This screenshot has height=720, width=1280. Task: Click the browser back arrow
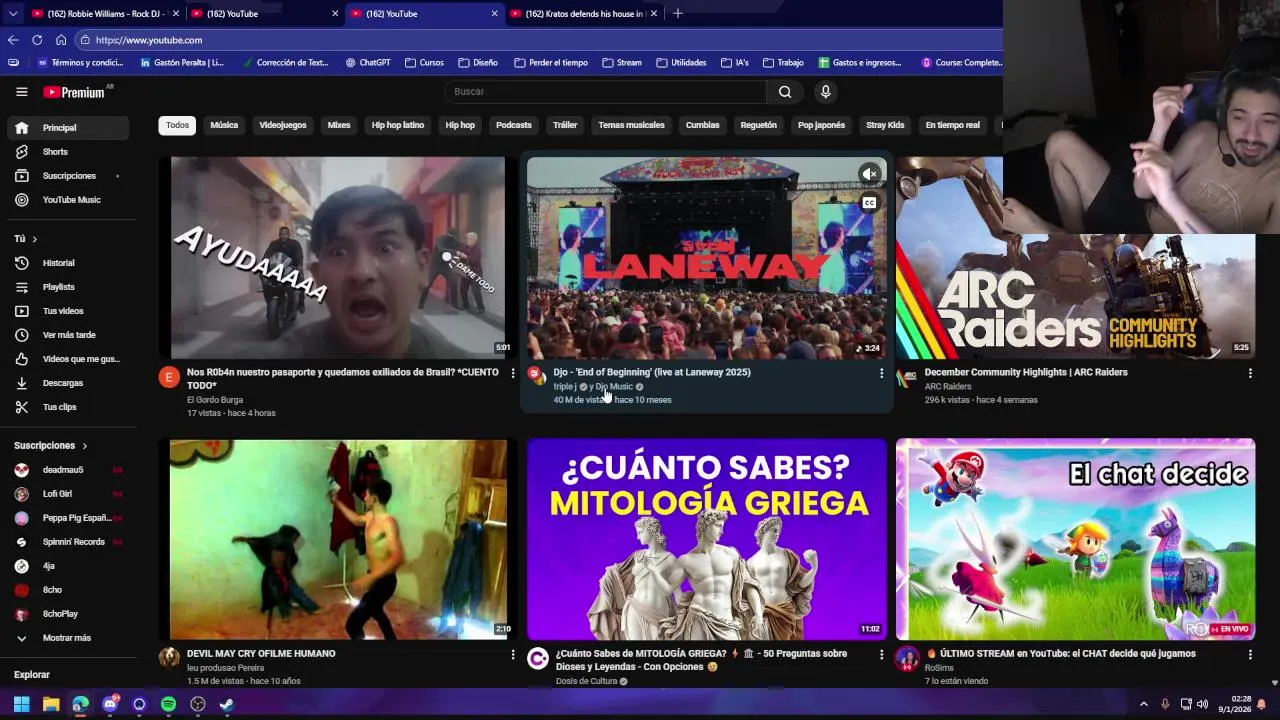pyautogui.click(x=13, y=40)
